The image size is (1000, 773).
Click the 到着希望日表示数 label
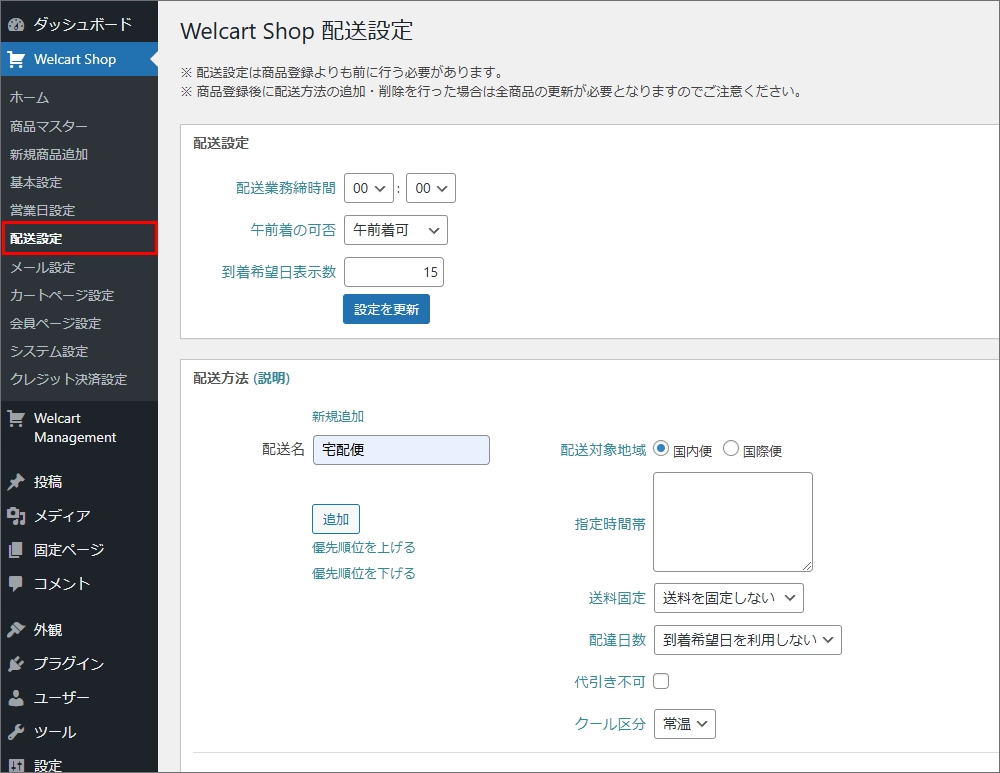tap(279, 272)
